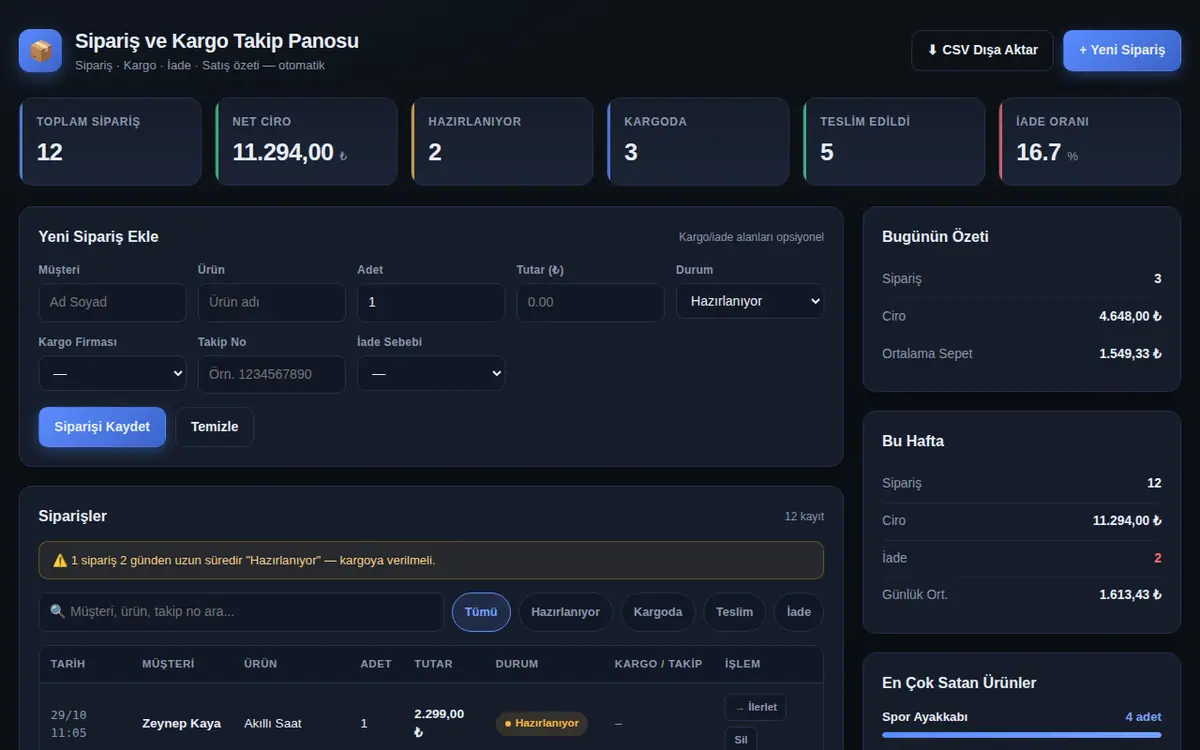1200x750 pixels.
Task: Click the warning triangle icon in alert
Action: [60, 560]
